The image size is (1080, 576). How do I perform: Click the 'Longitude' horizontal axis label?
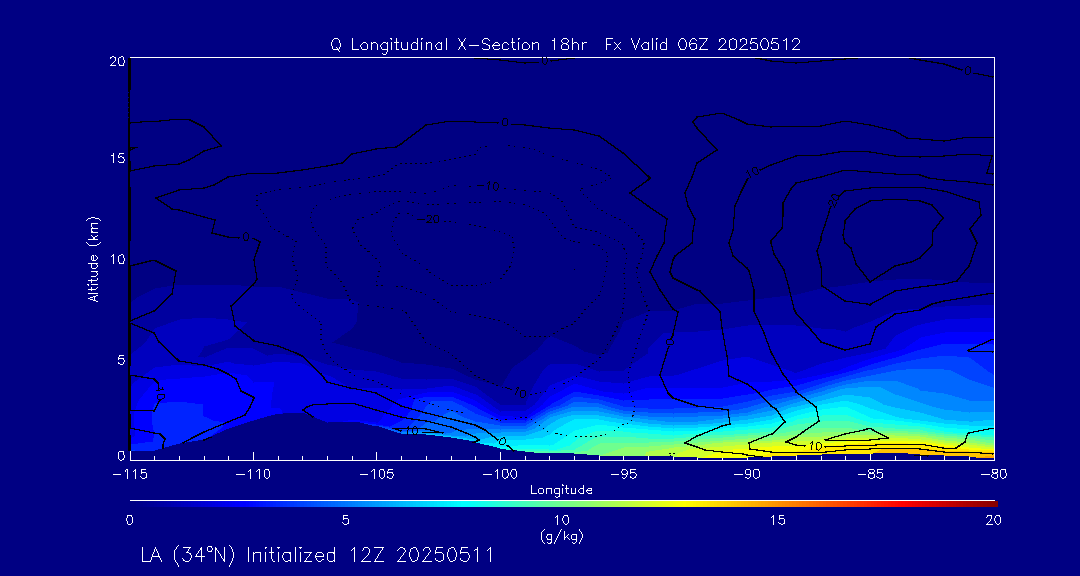click(x=561, y=490)
